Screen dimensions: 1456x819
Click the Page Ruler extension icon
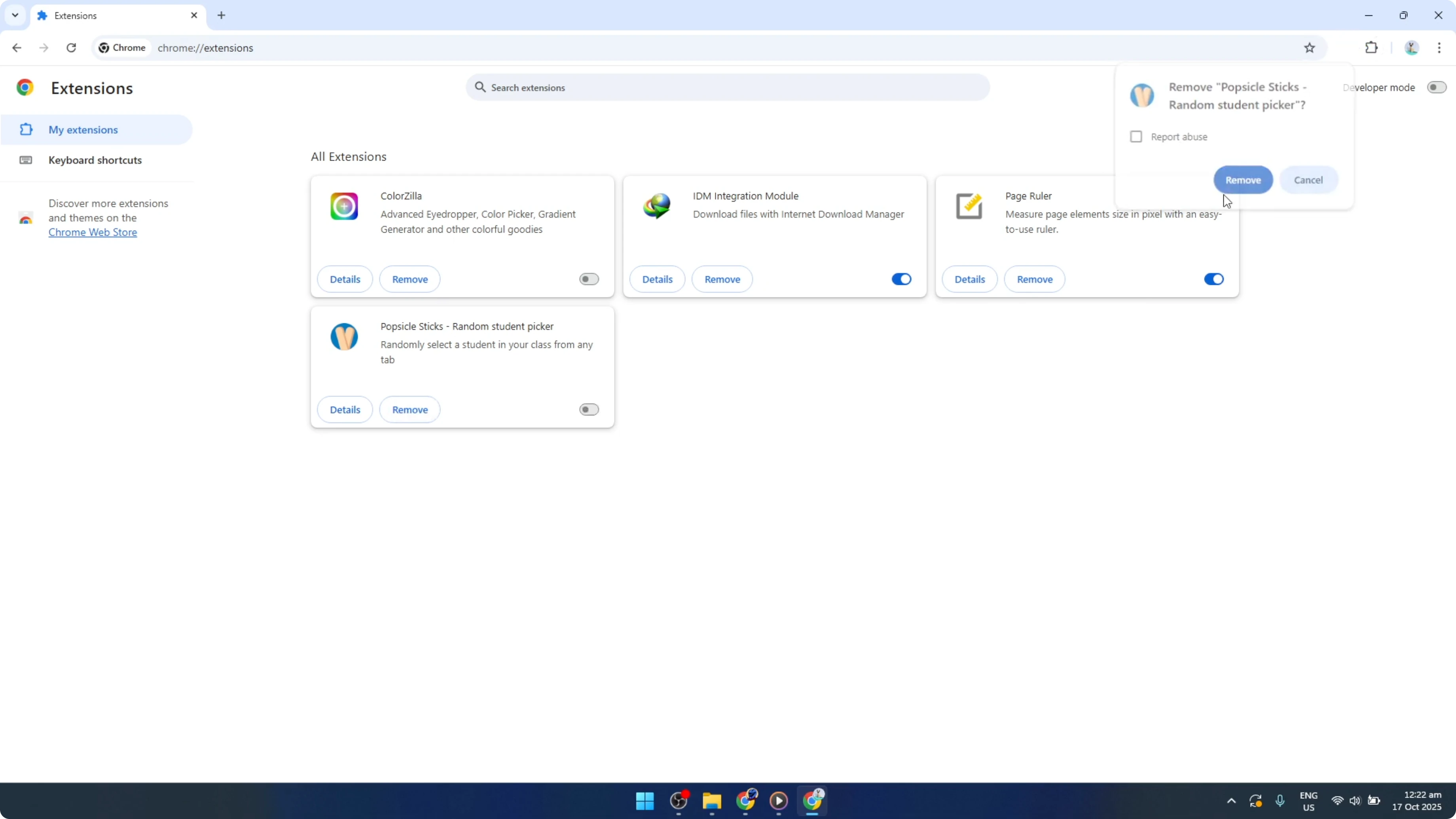coord(969,206)
